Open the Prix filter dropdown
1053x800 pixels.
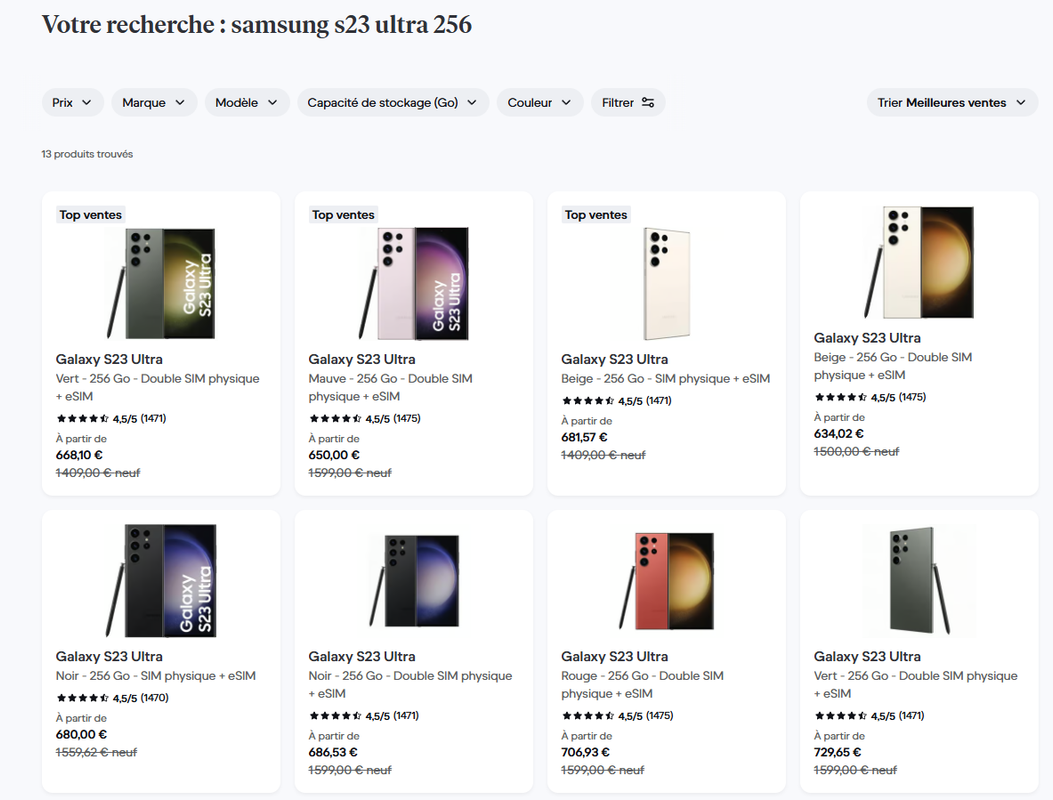[x=72, y=102]
